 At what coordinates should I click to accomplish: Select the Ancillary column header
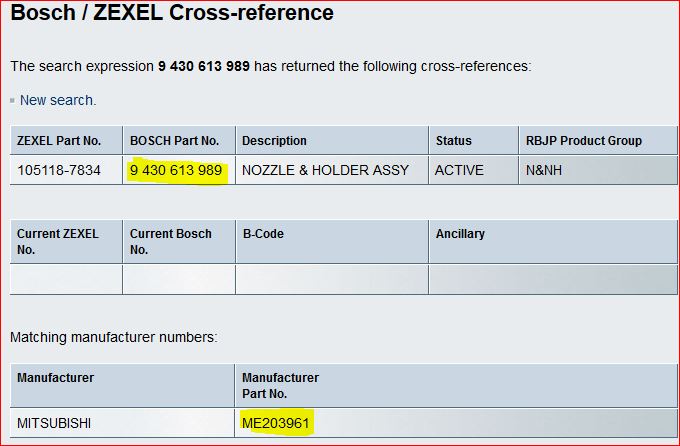[460, 234]
